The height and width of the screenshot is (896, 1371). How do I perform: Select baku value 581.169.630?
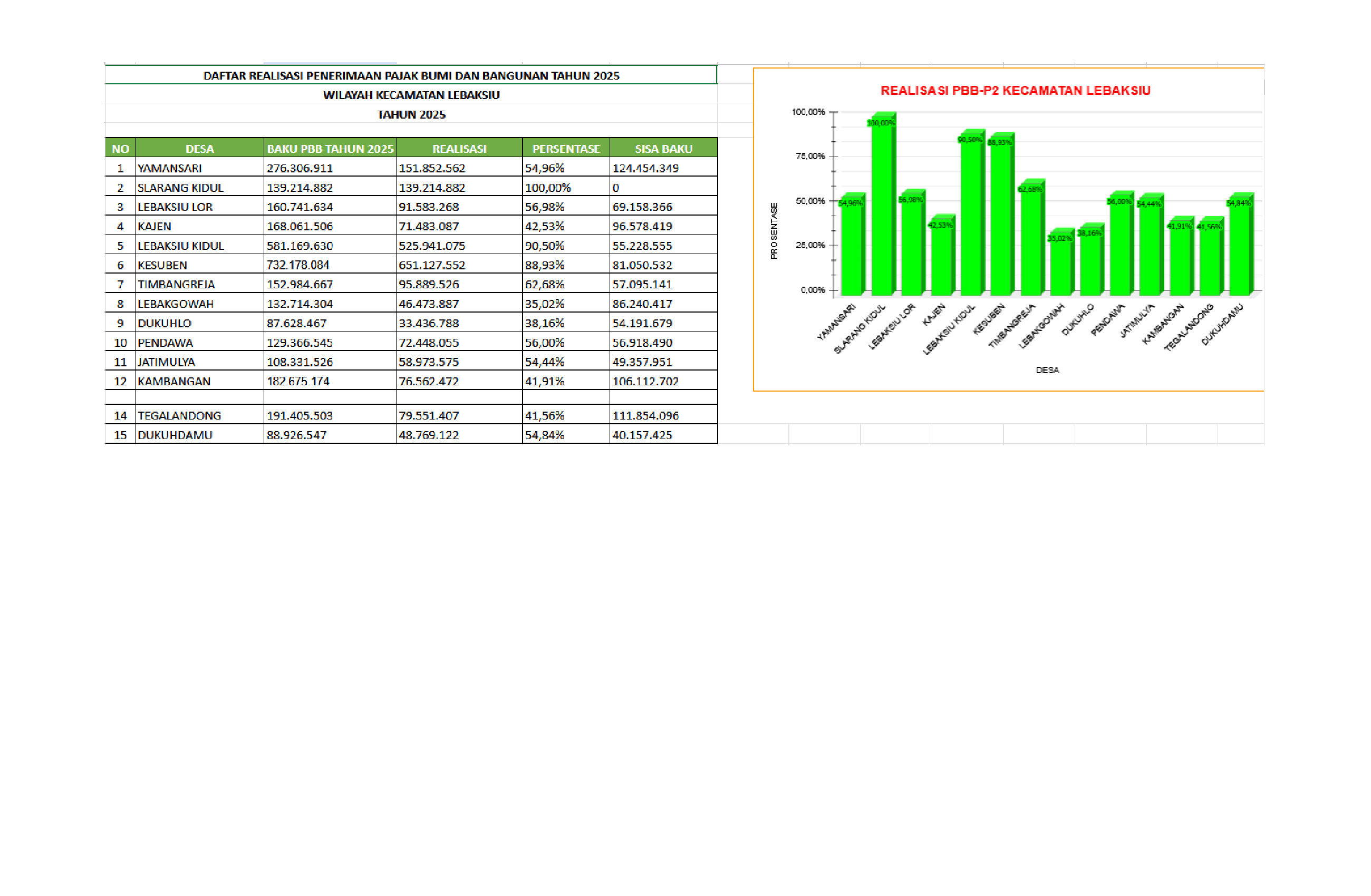coord(330,245)
